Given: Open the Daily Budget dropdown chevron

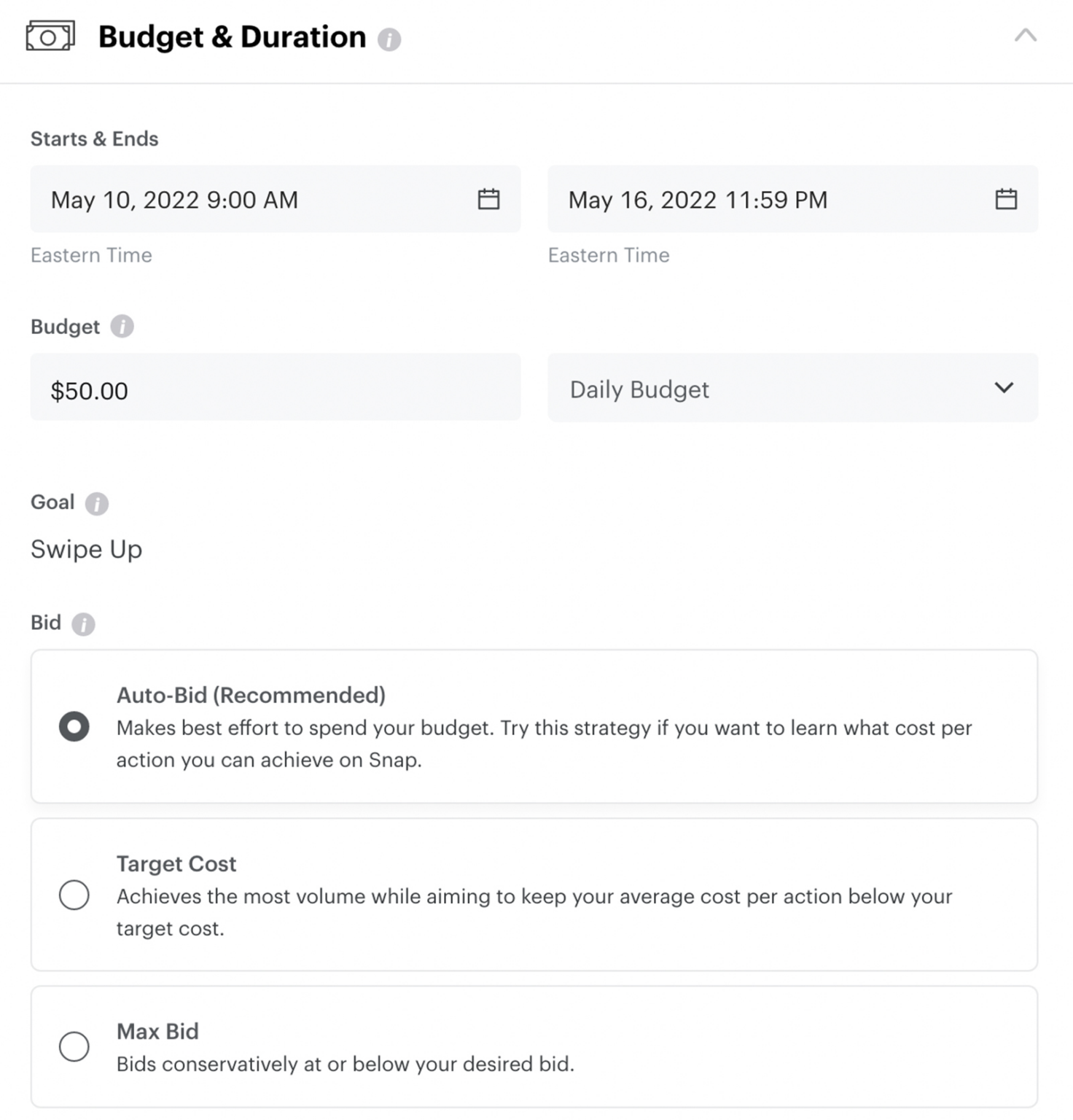Looking at the screenshot, I should 1004,389.
